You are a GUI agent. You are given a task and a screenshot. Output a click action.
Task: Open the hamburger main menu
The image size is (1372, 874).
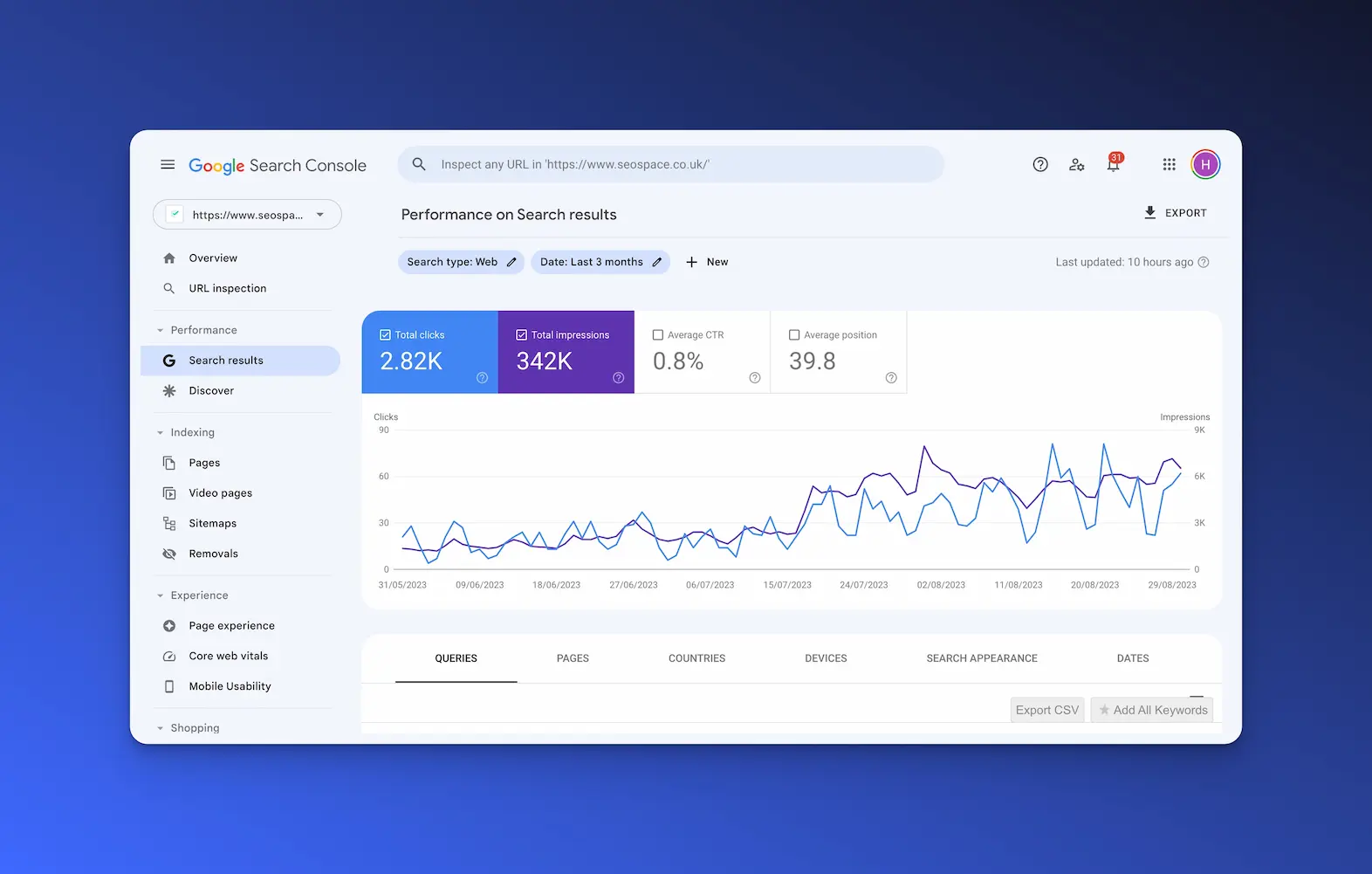[x=168, y=164]
